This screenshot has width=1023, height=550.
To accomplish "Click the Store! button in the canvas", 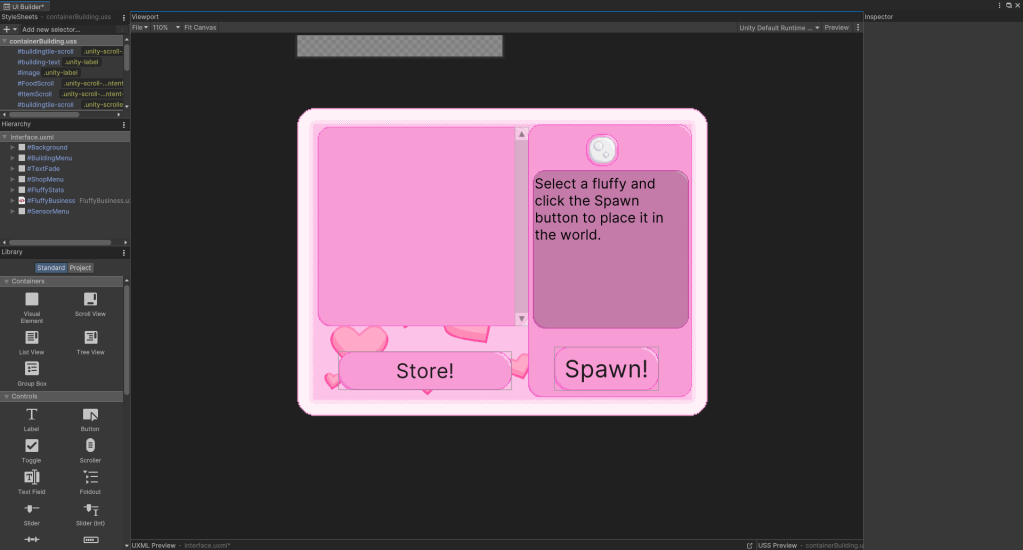I will coord(425,371).
